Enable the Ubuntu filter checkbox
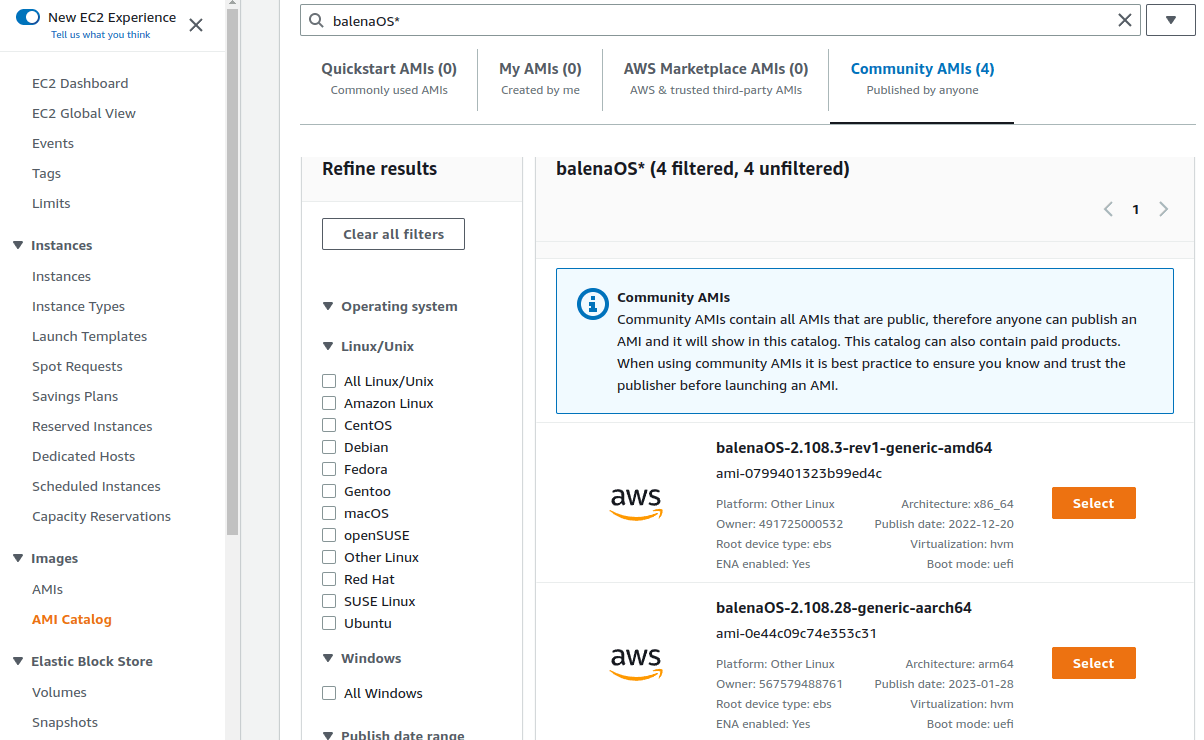 pyautogui.click(x=329, y=623)
